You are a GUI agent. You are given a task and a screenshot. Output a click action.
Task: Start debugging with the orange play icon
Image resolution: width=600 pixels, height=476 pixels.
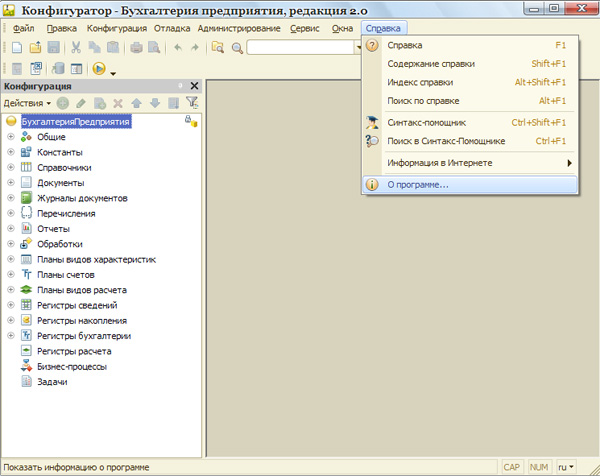[x=99, y=69]
